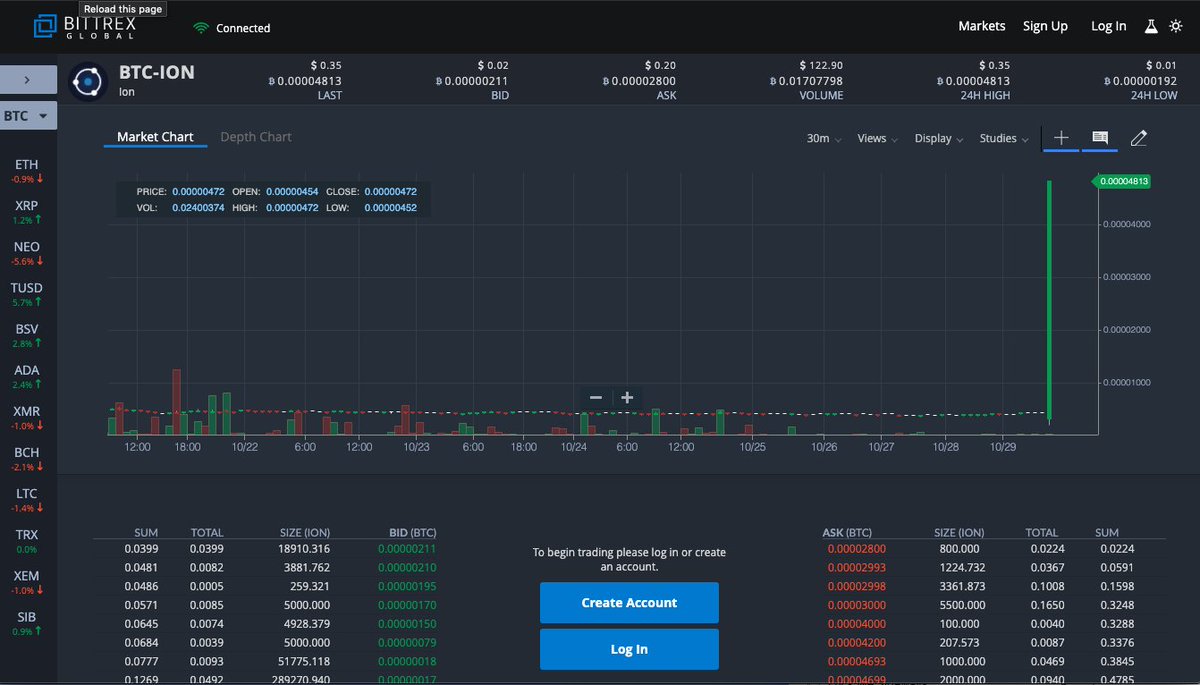Click the 24H HIGH value label
1200x685 pixels.
(x=983, y=96)
